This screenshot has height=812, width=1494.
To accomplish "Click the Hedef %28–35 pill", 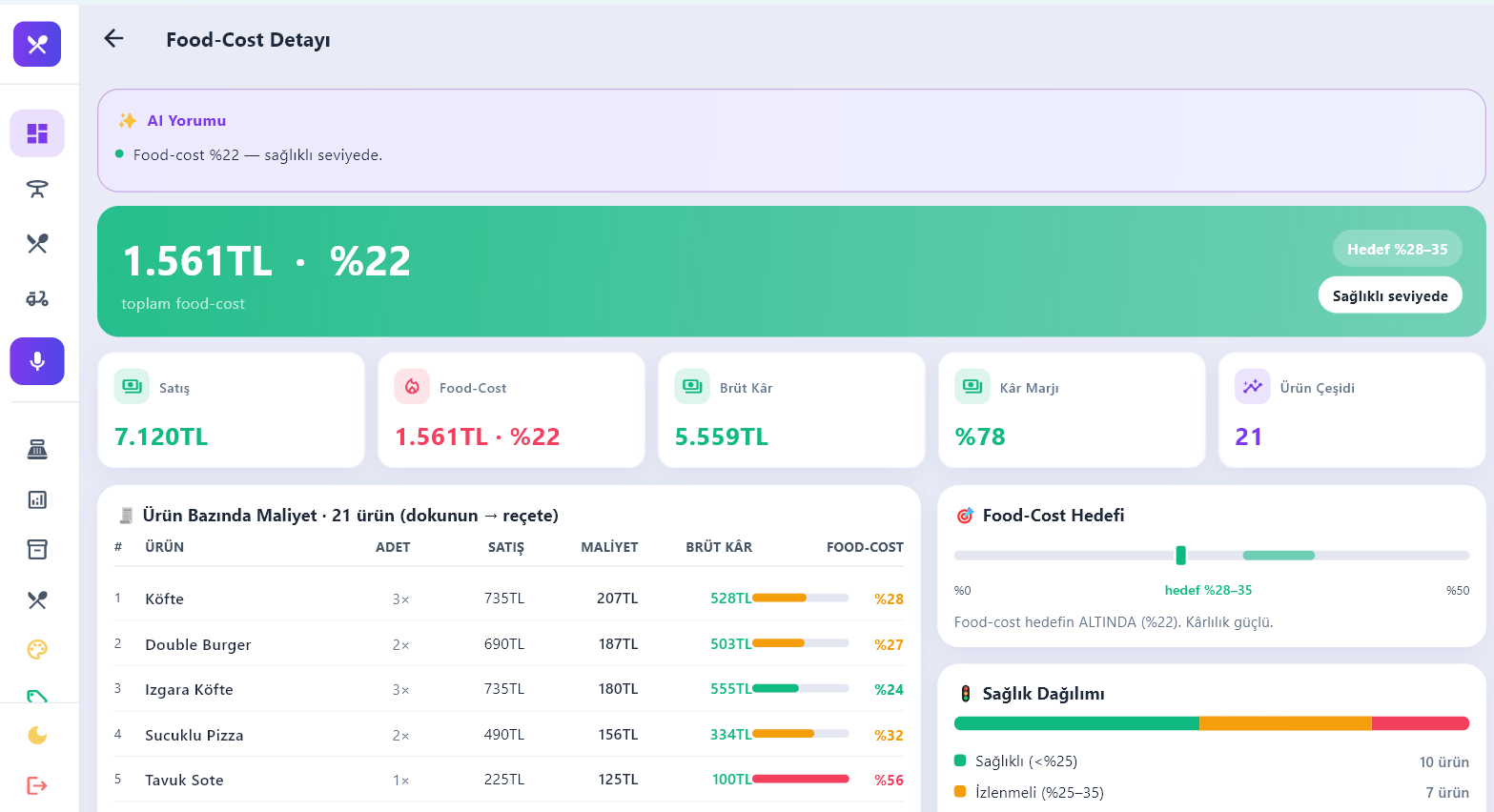I will point(1397,249).
